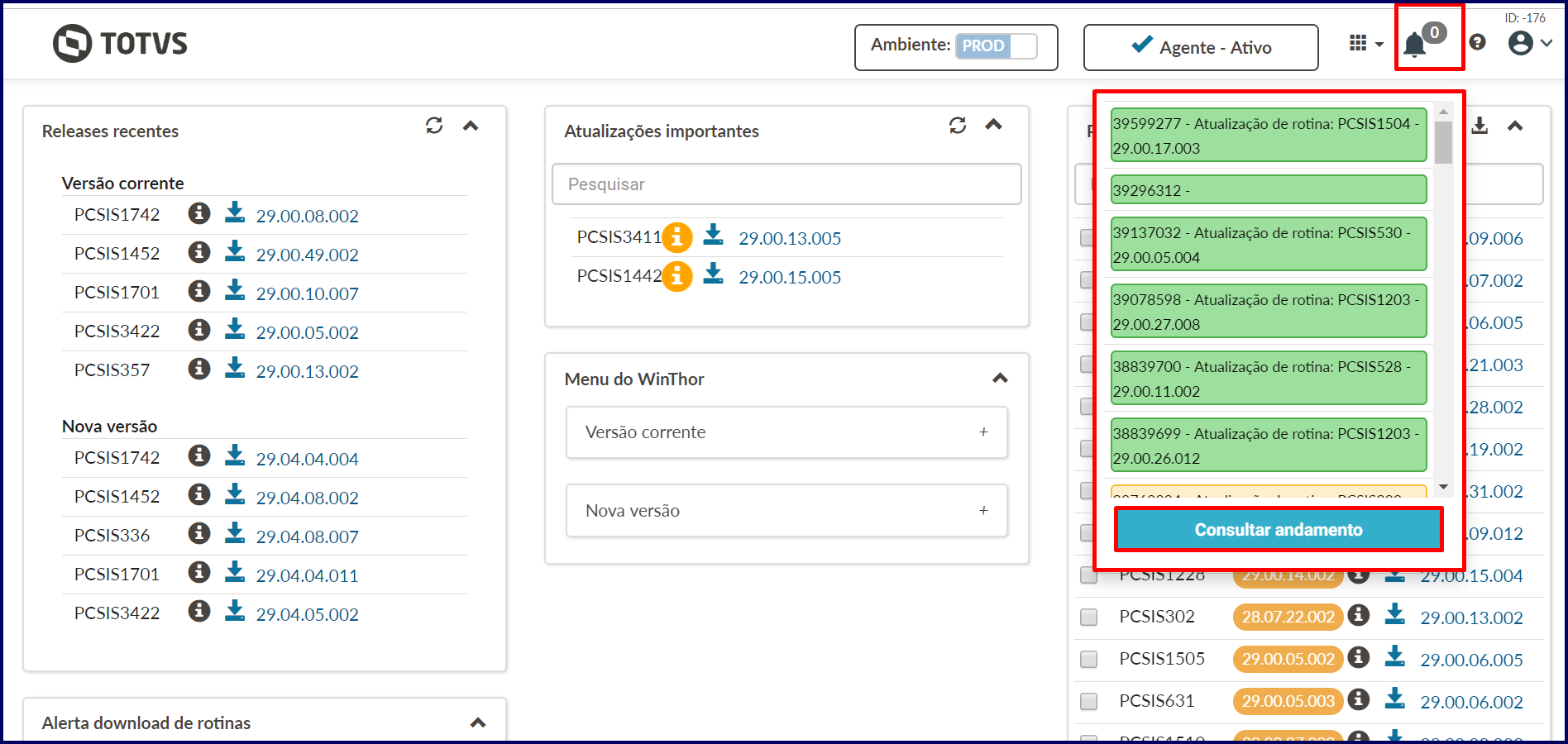Image resolution: width=1568 pixels, height=744 pixels.
Task: Click the TOTVS logo
Action: [x=121, y=43]
